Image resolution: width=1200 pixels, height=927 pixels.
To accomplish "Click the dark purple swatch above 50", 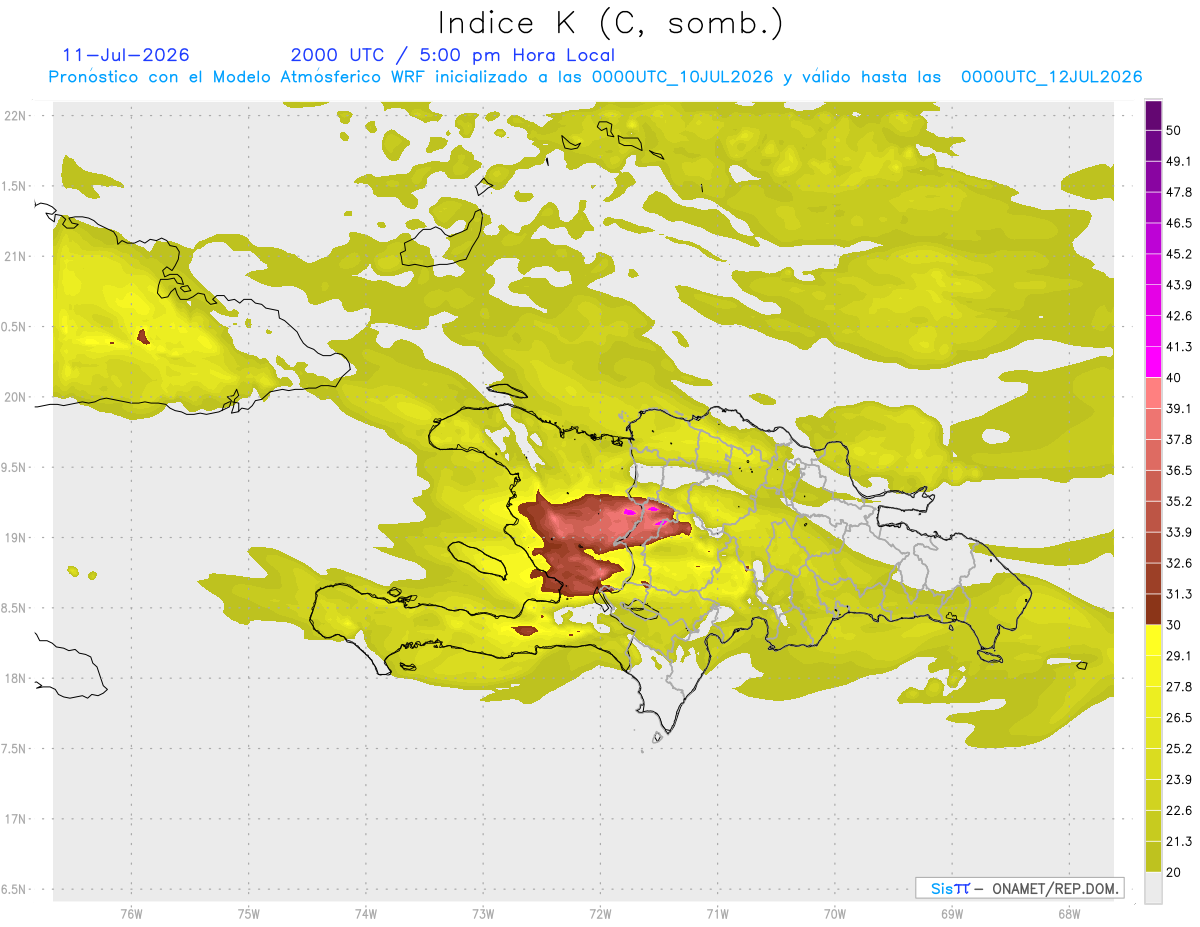I will tap(1153, 115).
